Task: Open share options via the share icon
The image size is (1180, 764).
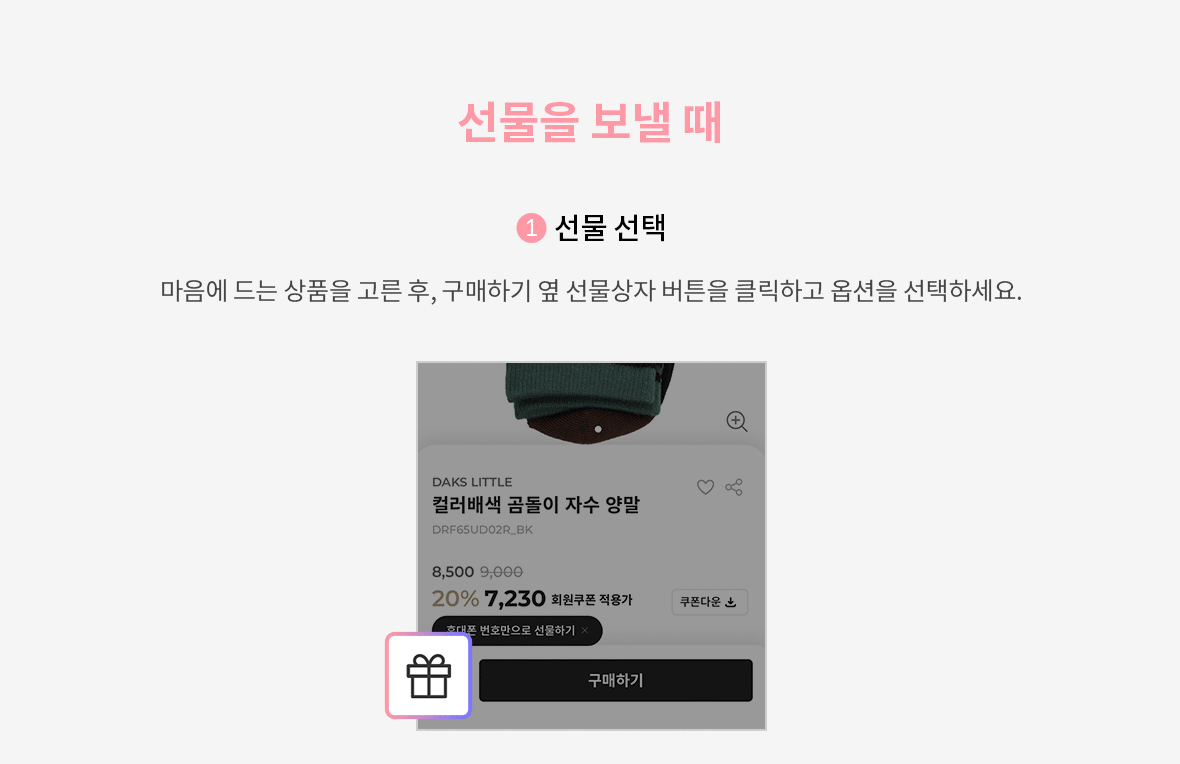Action: pyautogui.click(x=734, y=487)
